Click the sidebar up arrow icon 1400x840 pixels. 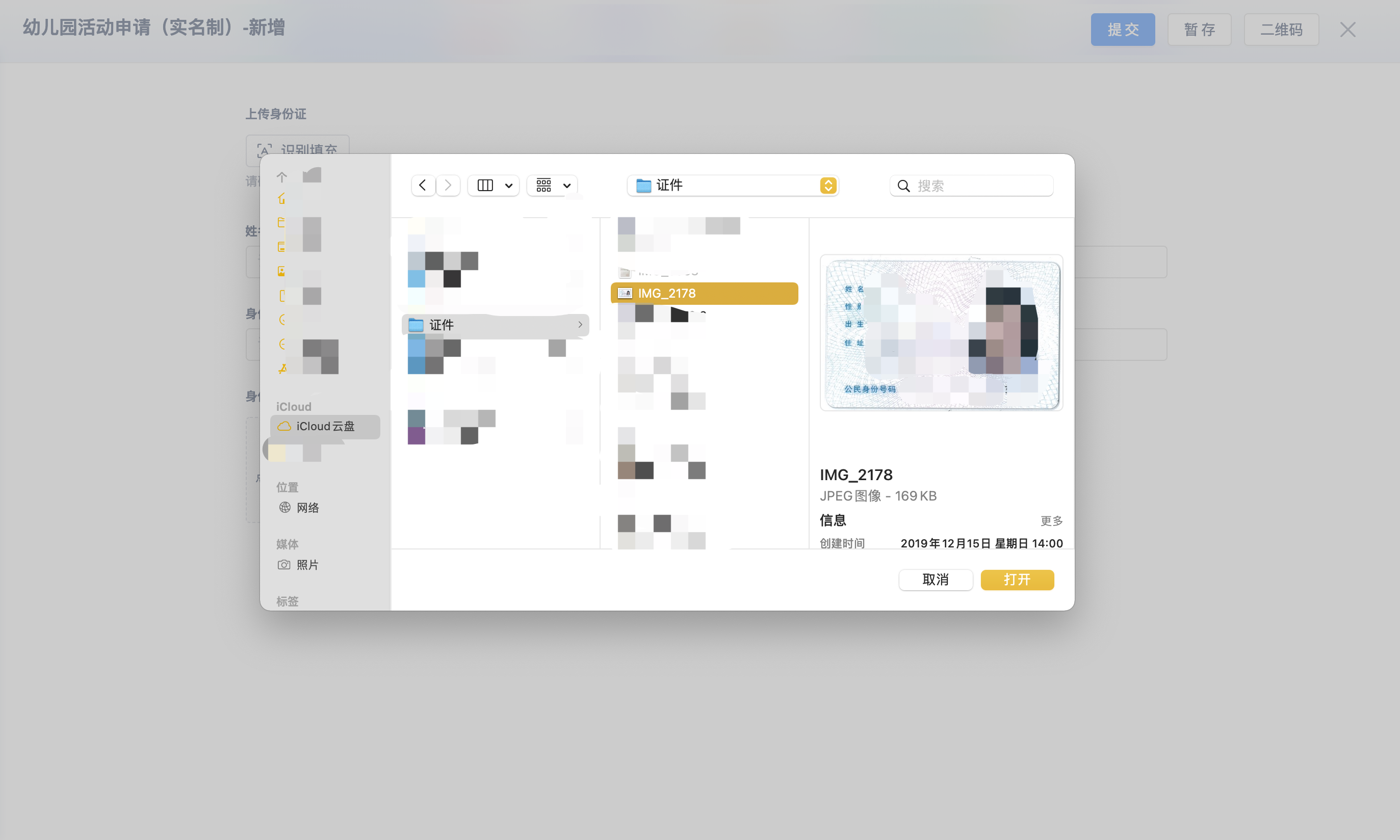pos(282,177)
